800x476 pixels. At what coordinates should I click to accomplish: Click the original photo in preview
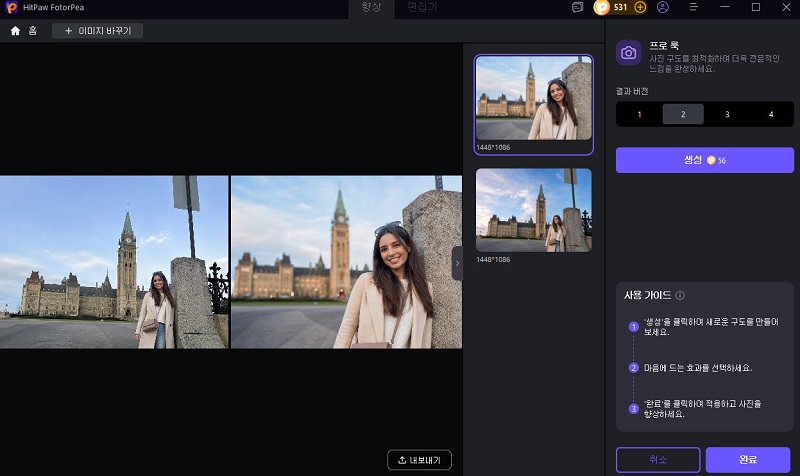point(114,262)
